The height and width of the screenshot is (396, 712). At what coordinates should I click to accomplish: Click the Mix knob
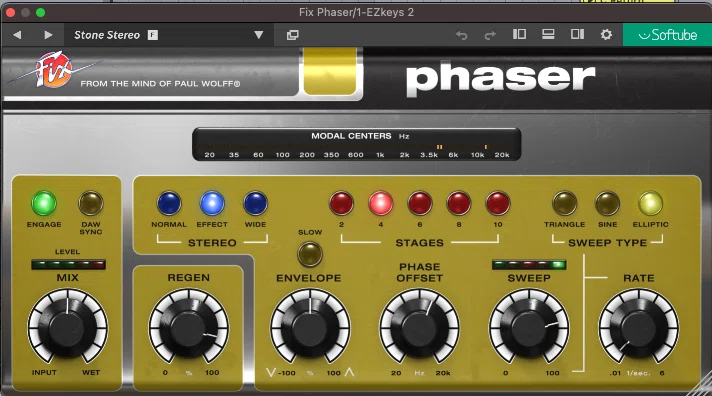pos(67,327)
